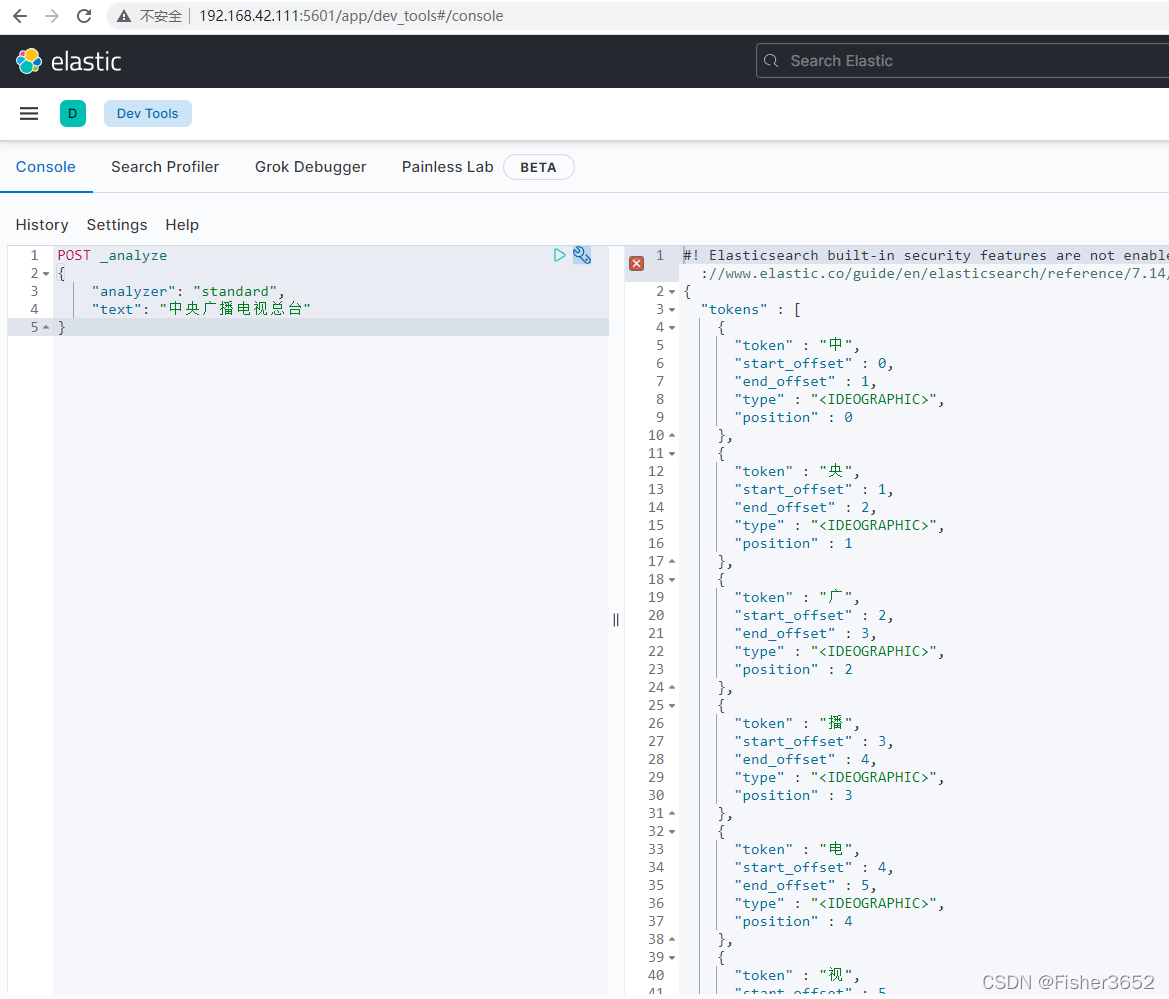The image size is (1169, 999).
Task: Collapse the response root at output line 2
Action: [672, 291]
